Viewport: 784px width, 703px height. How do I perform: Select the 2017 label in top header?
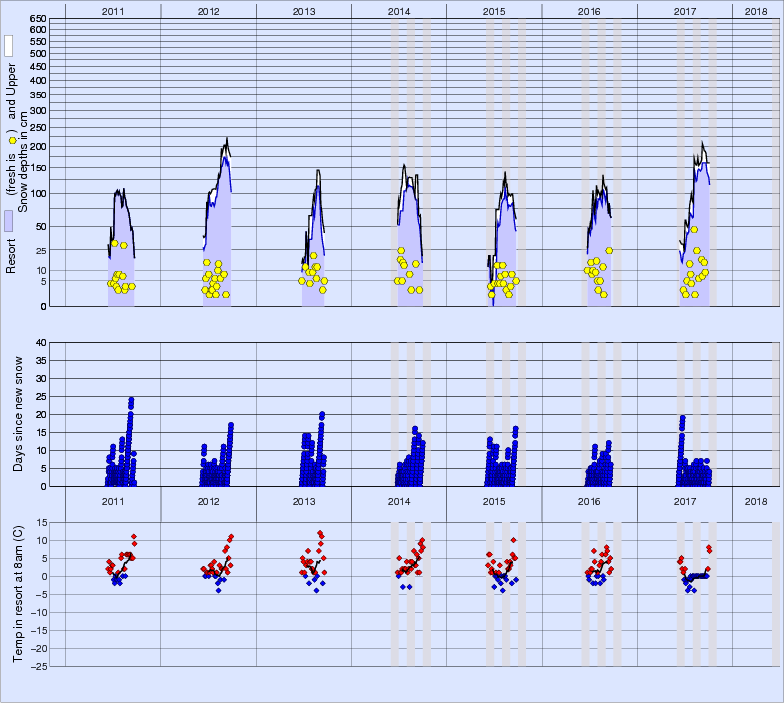684,10
